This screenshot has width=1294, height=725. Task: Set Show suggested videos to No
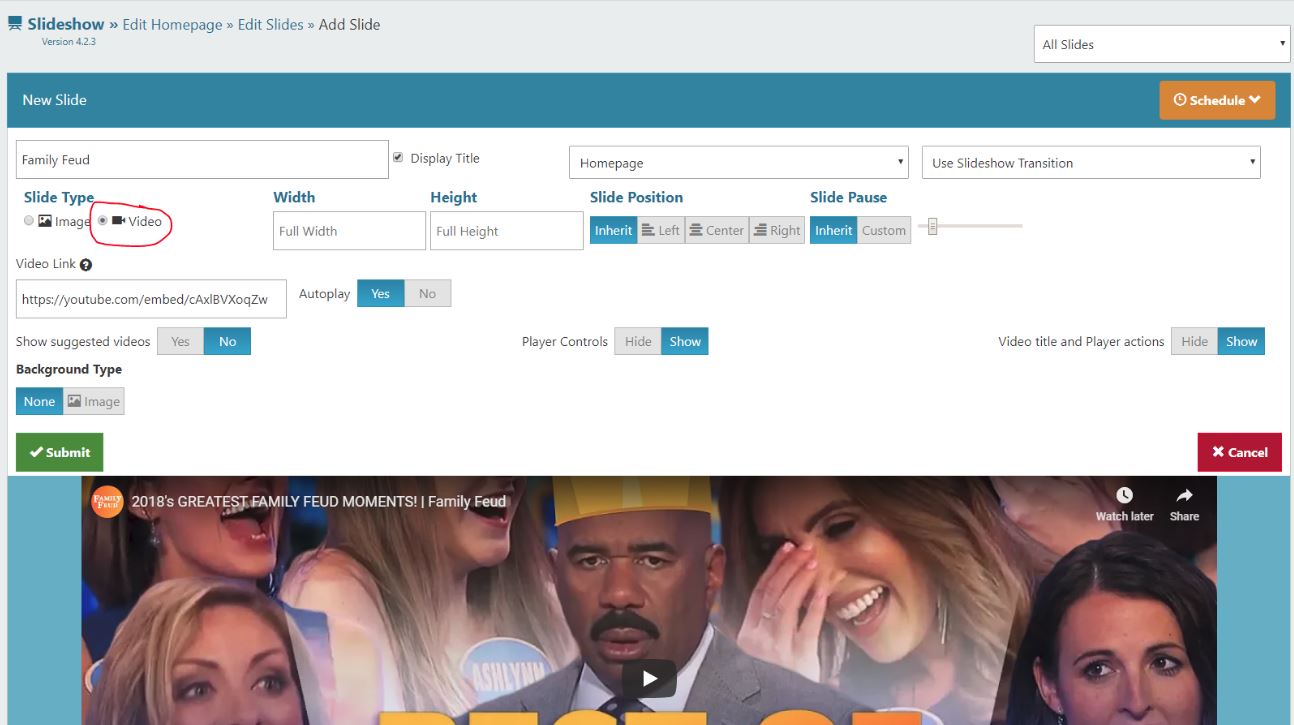coord(227,341)
